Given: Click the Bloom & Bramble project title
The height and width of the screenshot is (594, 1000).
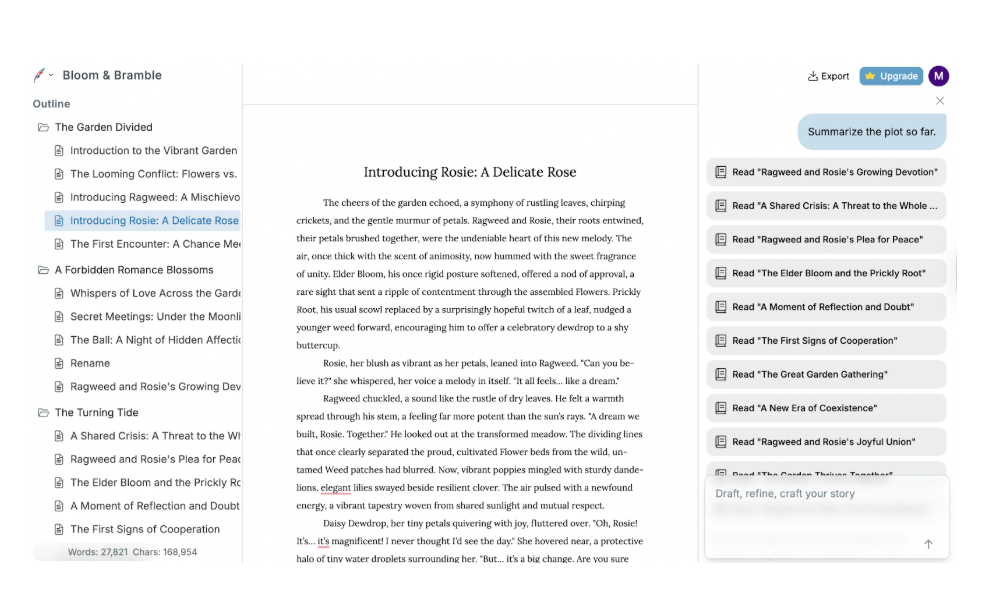Looking at the screenshot, I should [x=112, y=75].
